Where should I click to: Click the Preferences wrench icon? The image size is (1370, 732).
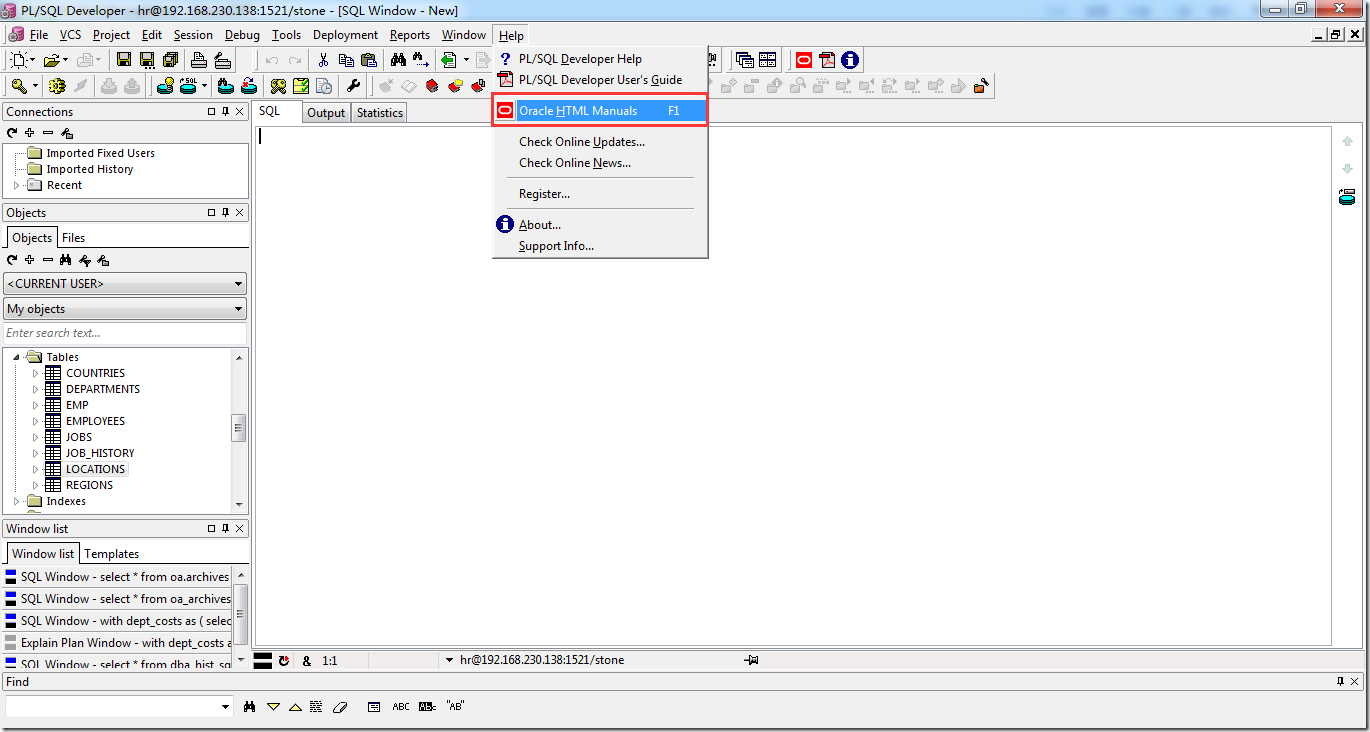tap(353, 86)
